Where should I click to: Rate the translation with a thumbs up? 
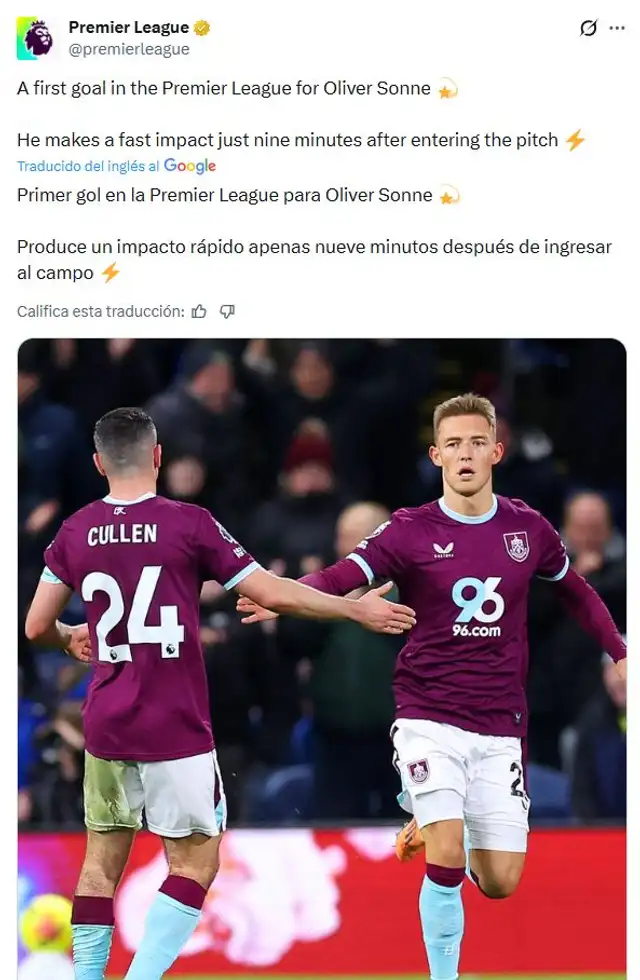(x=200, y=311)
